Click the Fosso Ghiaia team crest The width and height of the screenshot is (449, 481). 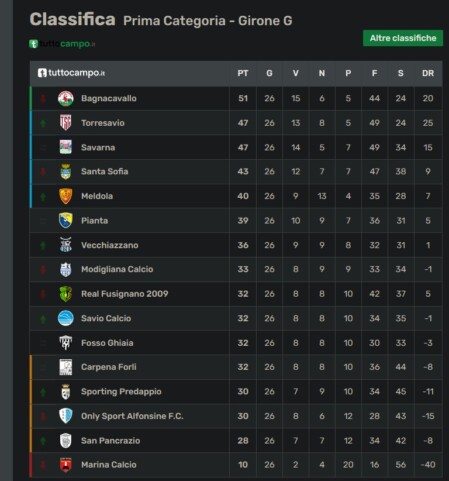point(66,343)
